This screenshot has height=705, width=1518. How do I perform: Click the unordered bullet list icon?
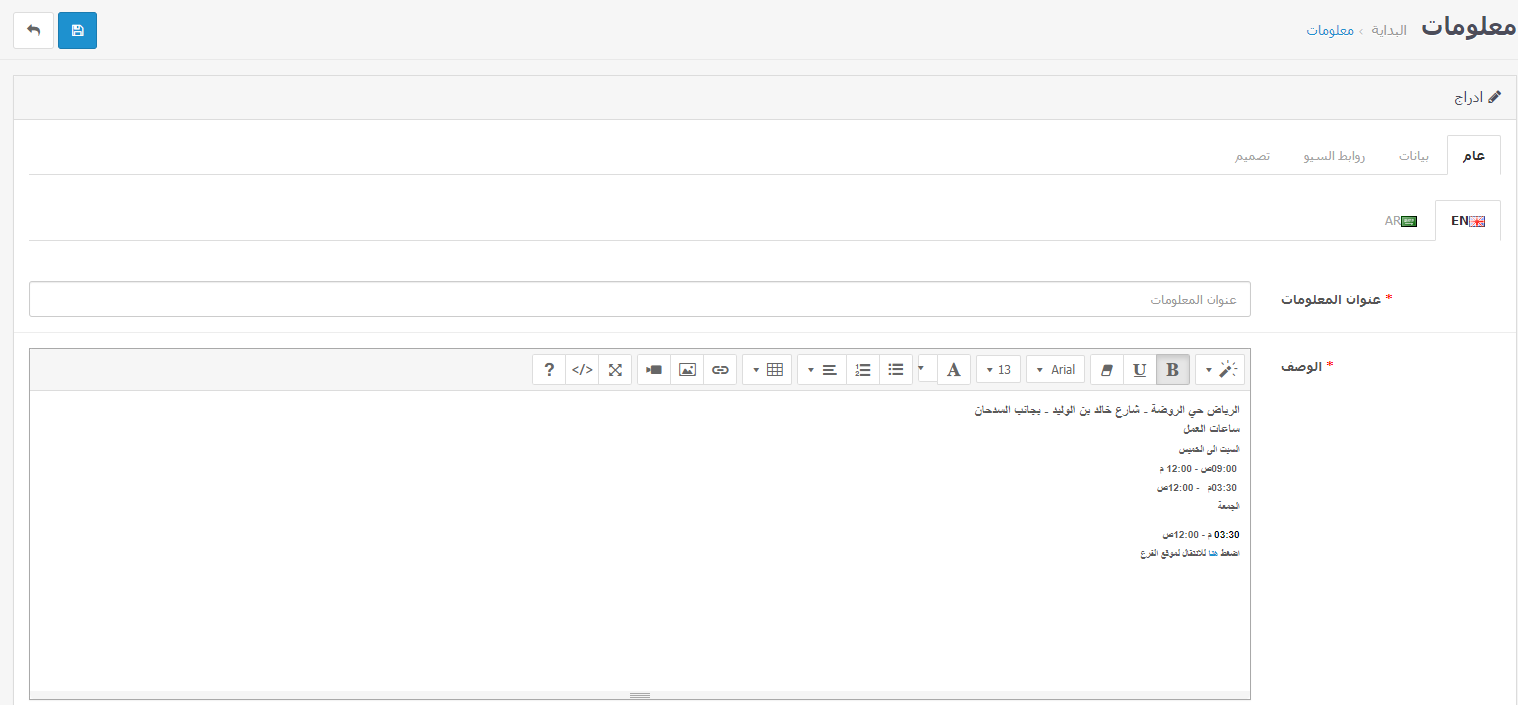click(x=896, y=370)
